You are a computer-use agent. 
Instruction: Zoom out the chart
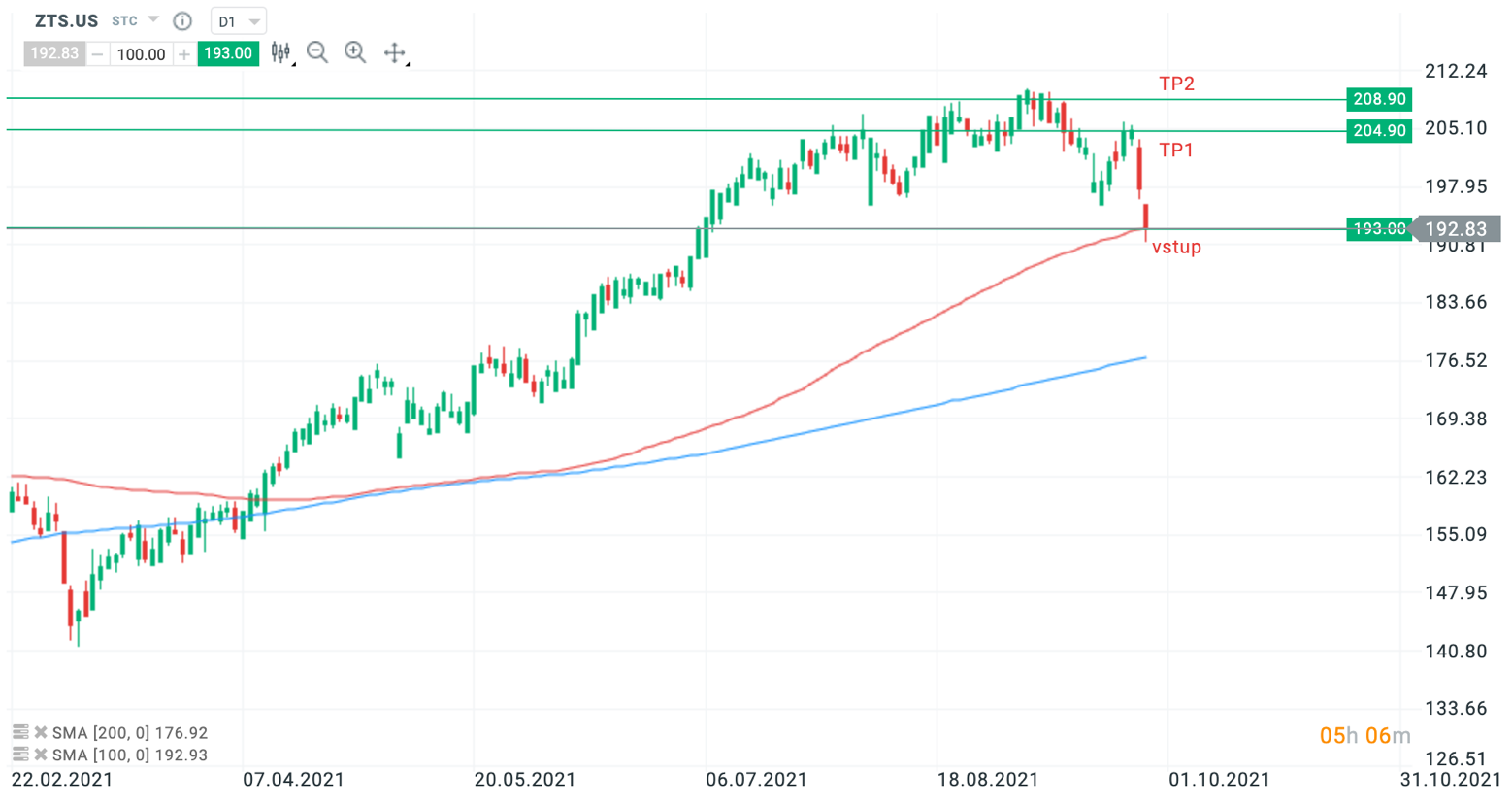317,53
